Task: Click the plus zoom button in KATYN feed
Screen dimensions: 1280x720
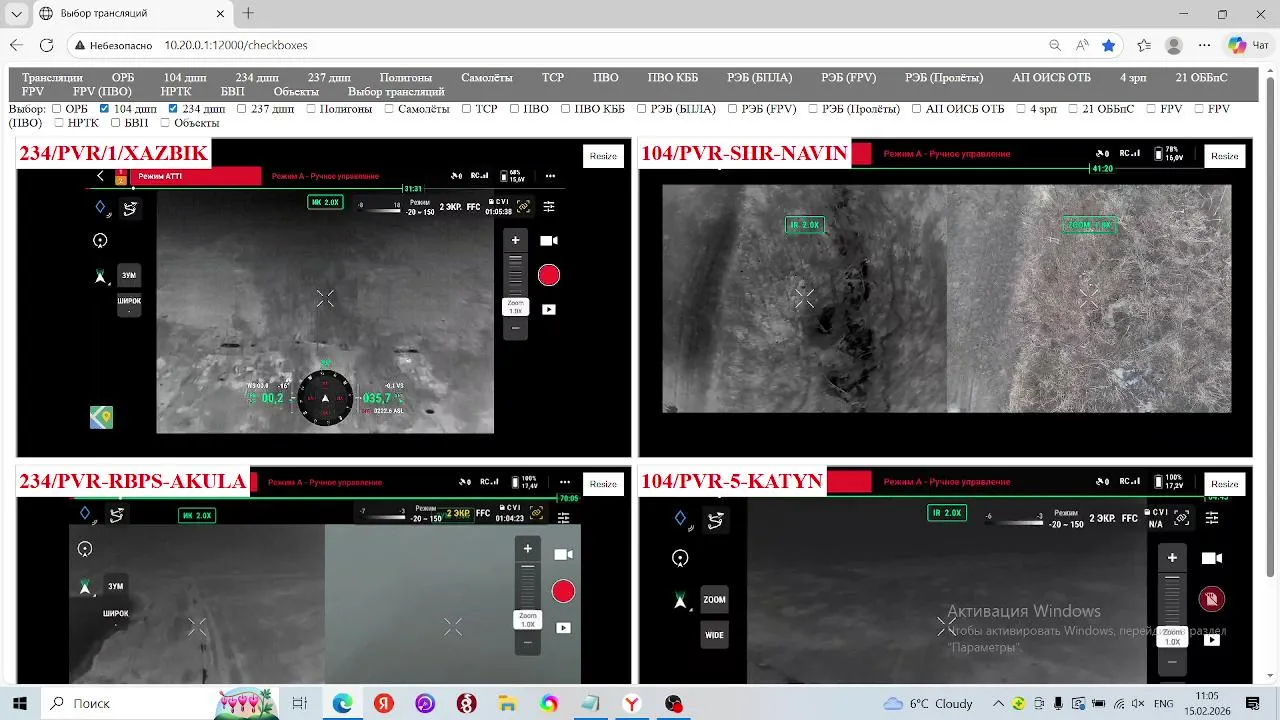Action: (x=1172, y=558)
